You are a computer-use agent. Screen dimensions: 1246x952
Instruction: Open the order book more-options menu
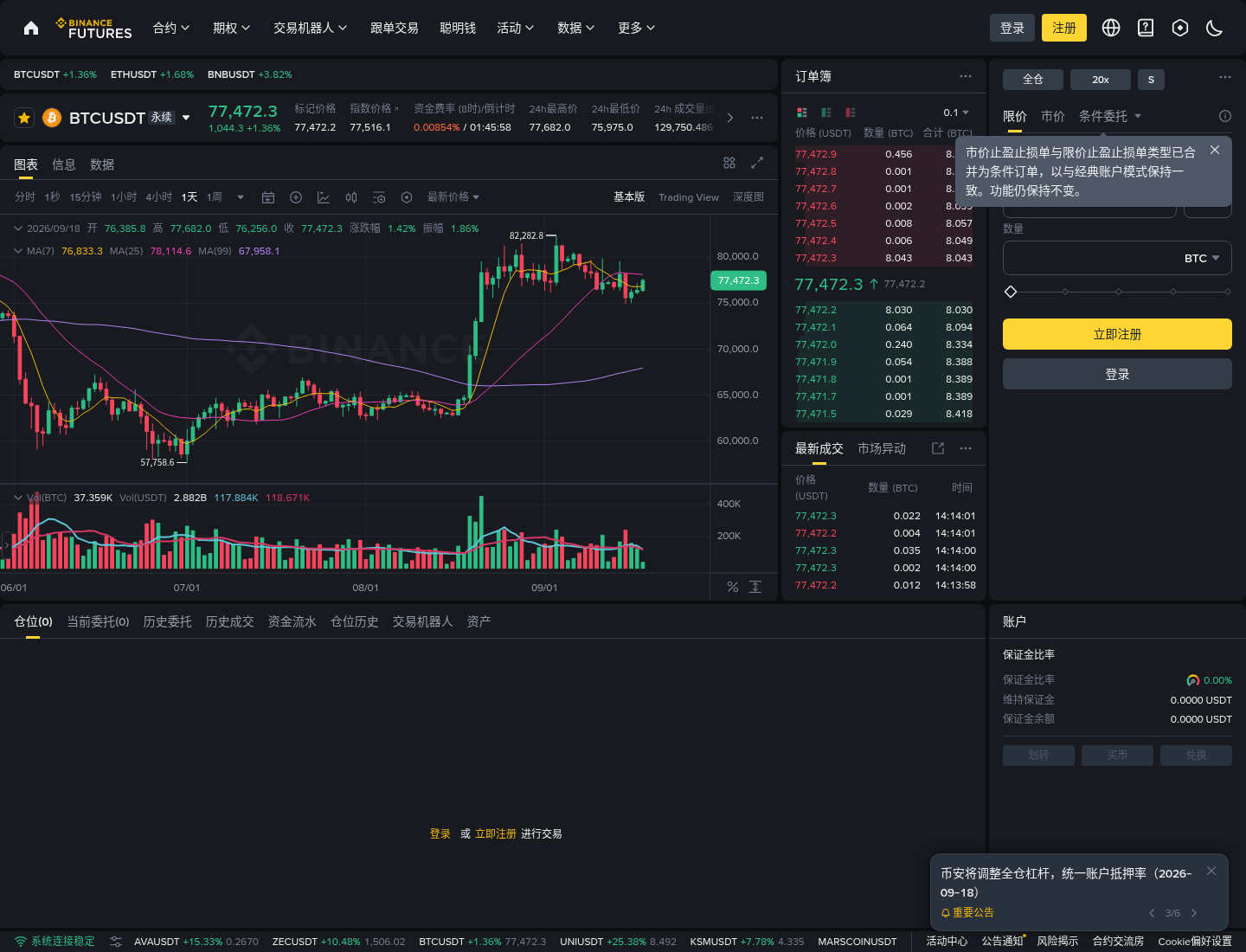[966, 76]
